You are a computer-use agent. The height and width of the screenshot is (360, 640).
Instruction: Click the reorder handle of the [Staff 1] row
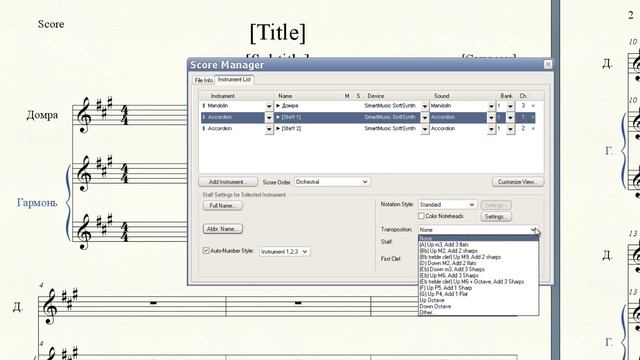point(204,117)
